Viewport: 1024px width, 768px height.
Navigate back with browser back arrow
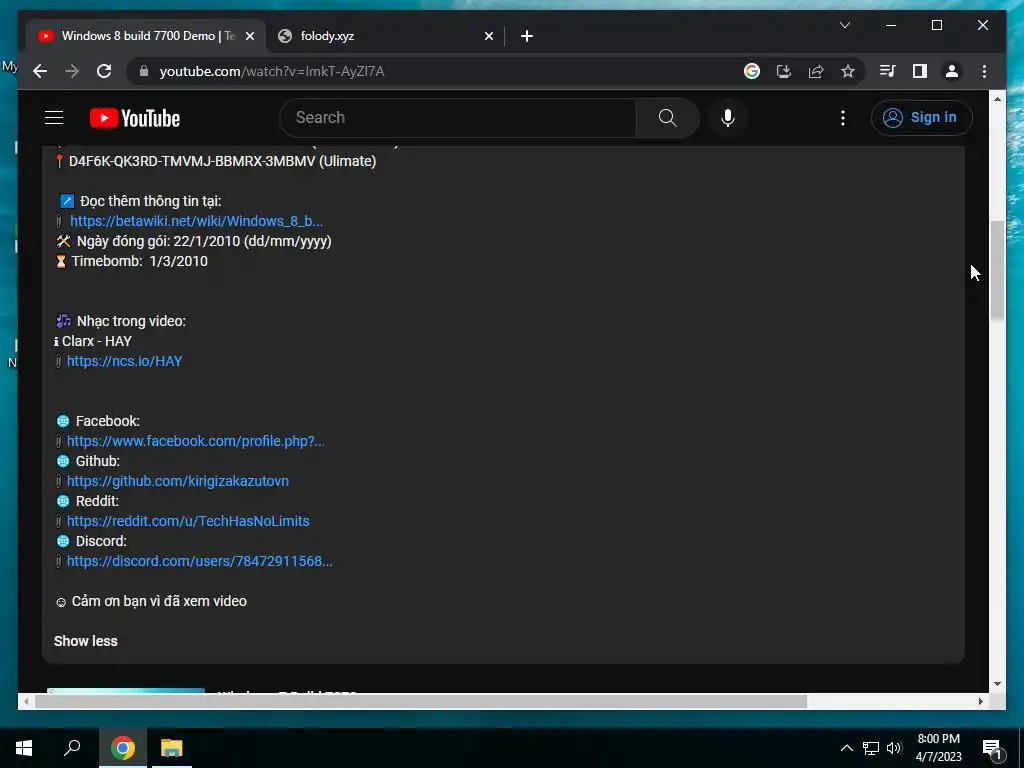pos(40,71)
